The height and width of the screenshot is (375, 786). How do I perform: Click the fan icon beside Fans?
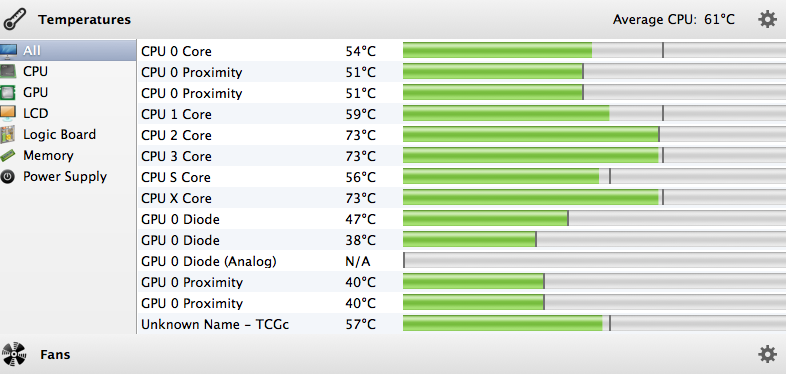click(x=14, y=354)
